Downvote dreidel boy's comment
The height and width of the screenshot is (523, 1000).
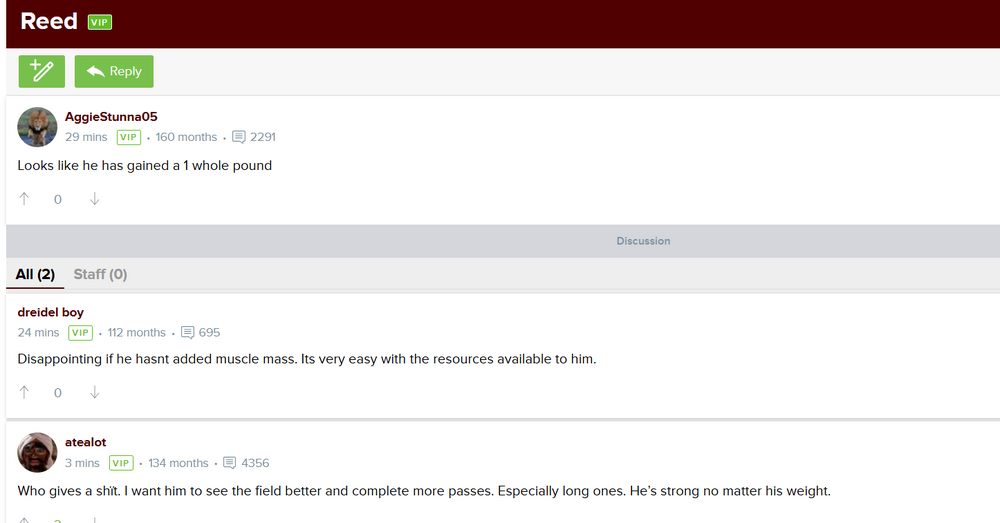coord(95,393)
